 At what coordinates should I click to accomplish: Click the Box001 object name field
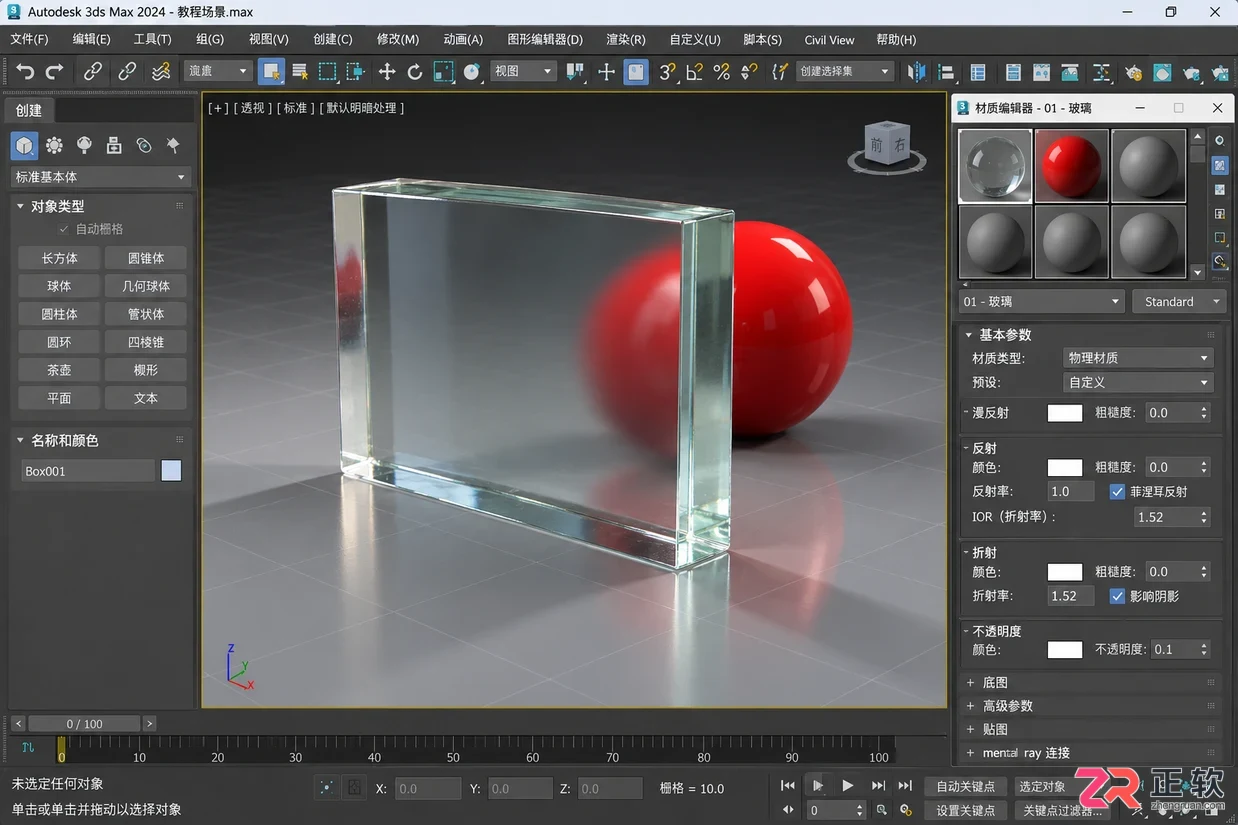tap(88, 471)
